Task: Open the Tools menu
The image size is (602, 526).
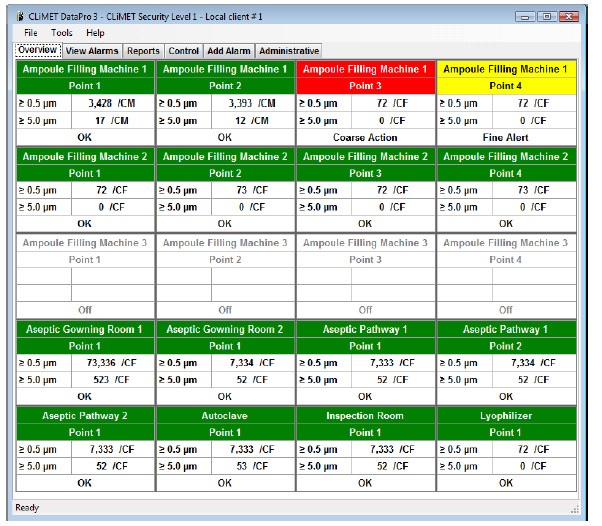Action: click(62, 33)
